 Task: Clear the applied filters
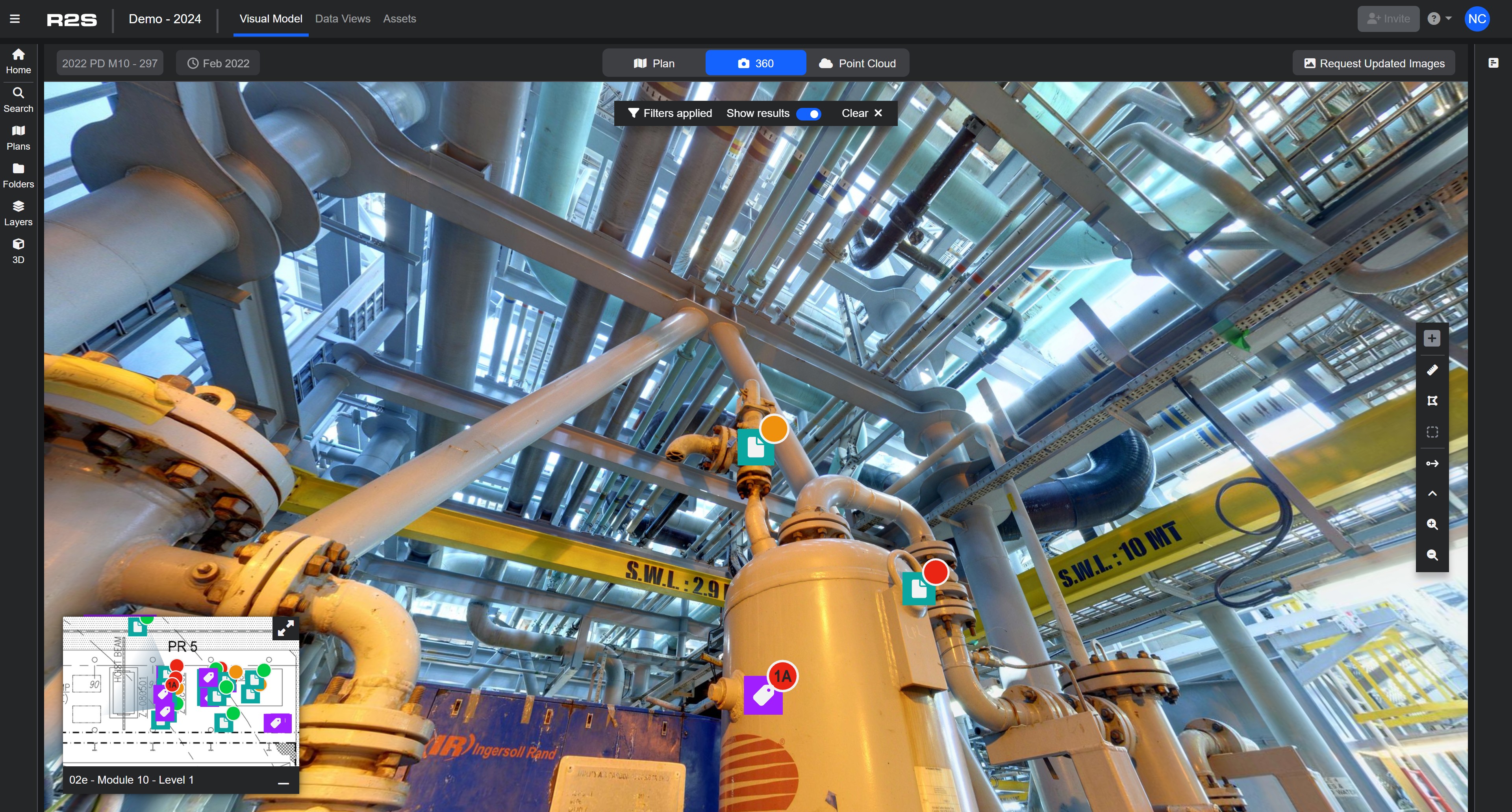(861, 113)
